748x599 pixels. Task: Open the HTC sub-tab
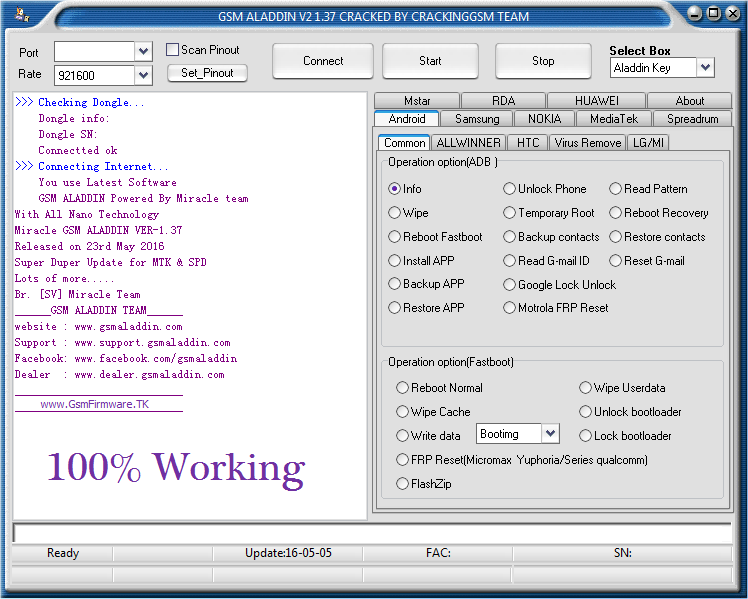pos(528,143)
